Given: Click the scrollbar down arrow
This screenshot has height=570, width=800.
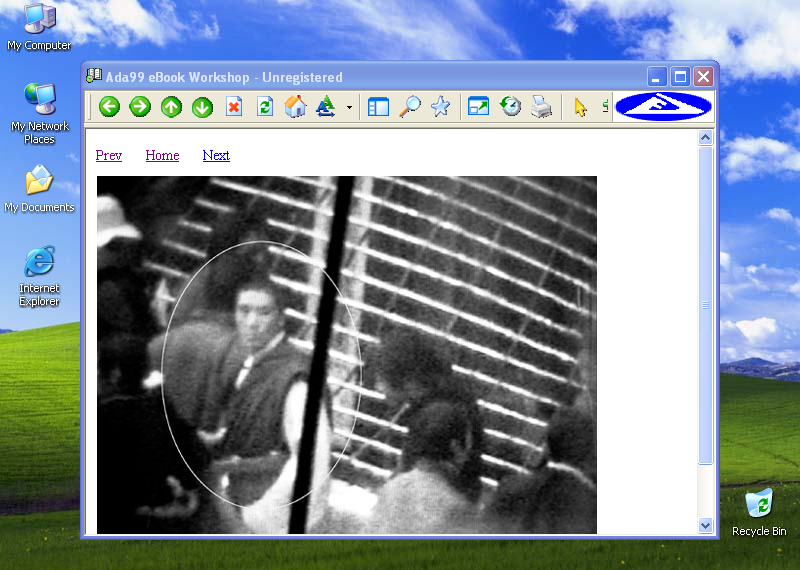Looking at the screenshot, I should [706, 525].
